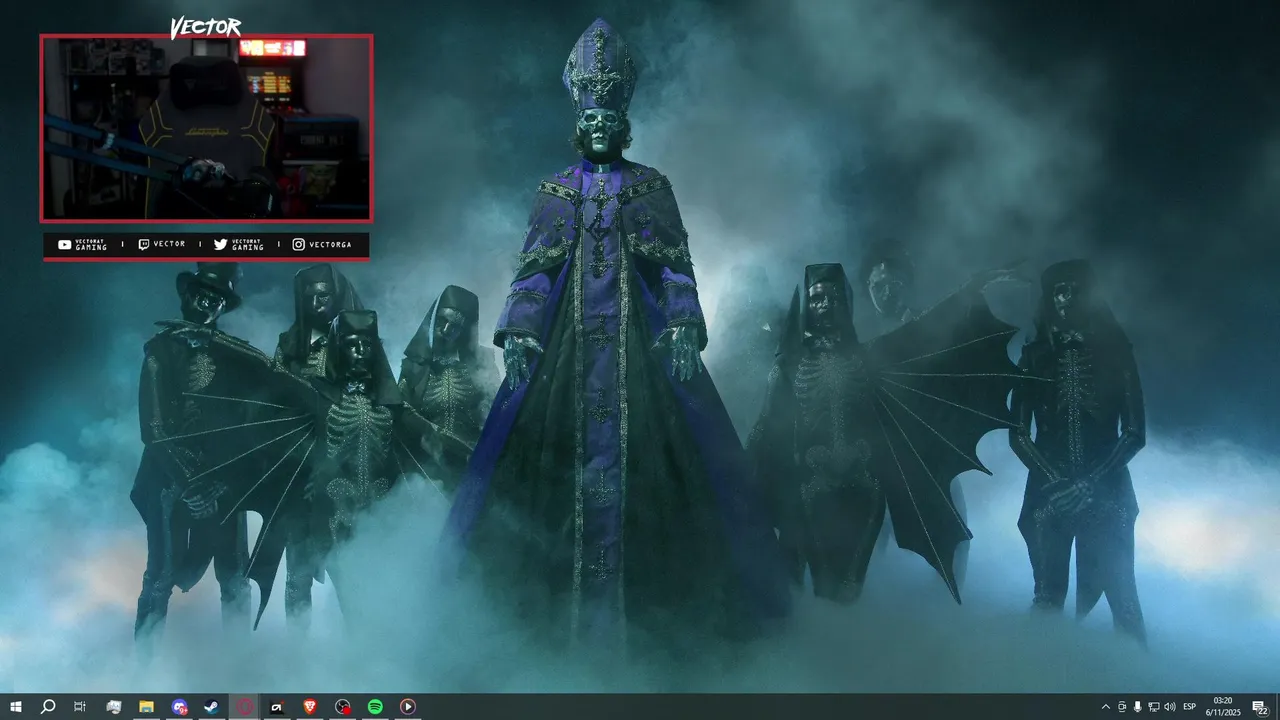The image size is (1280, 720).
Task: Click the webcam feed overlay
Action: pos(206,128)
